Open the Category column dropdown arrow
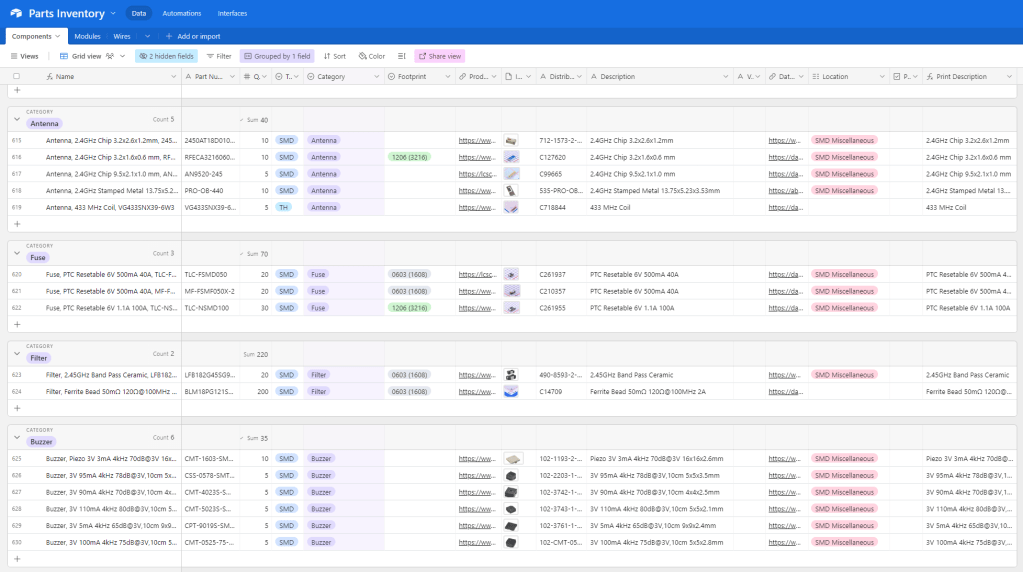Viewport: 1023px width, 572px height. [376, 76]
